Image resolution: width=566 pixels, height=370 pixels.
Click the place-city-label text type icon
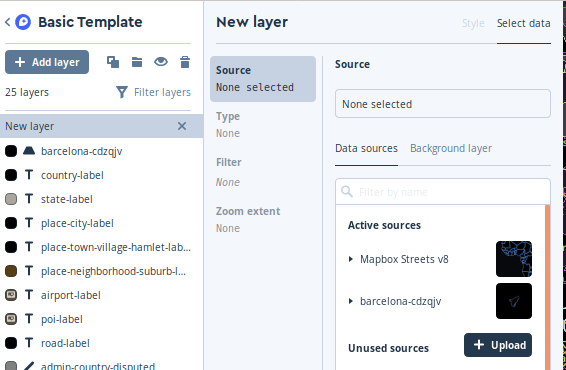[29, 223]
